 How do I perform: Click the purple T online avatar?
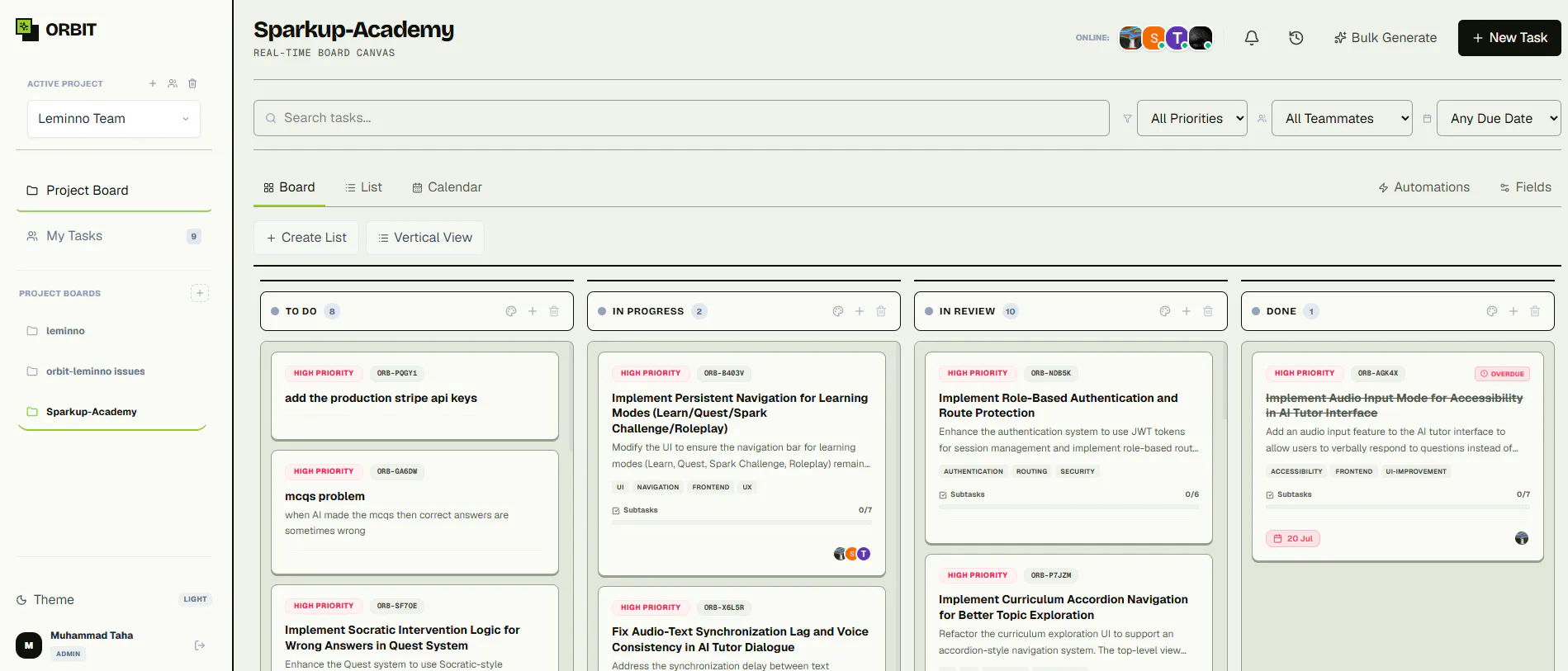(x=1177, y=38)
